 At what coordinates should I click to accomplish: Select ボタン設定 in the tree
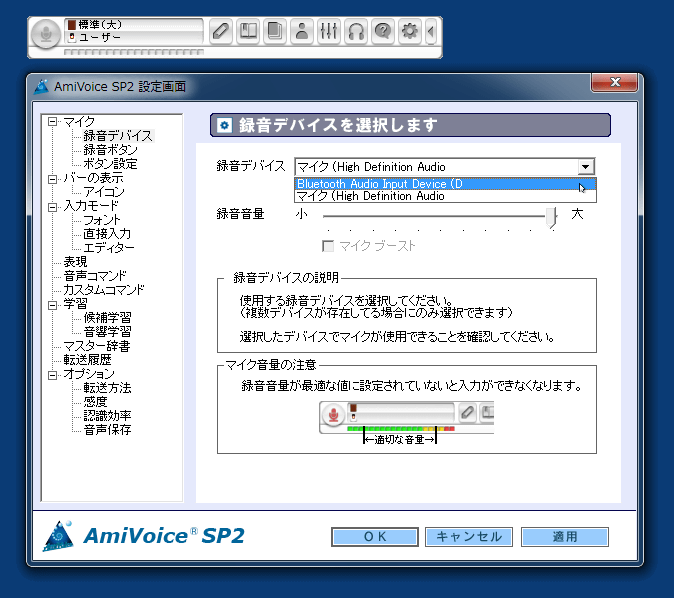click(110, 164)
